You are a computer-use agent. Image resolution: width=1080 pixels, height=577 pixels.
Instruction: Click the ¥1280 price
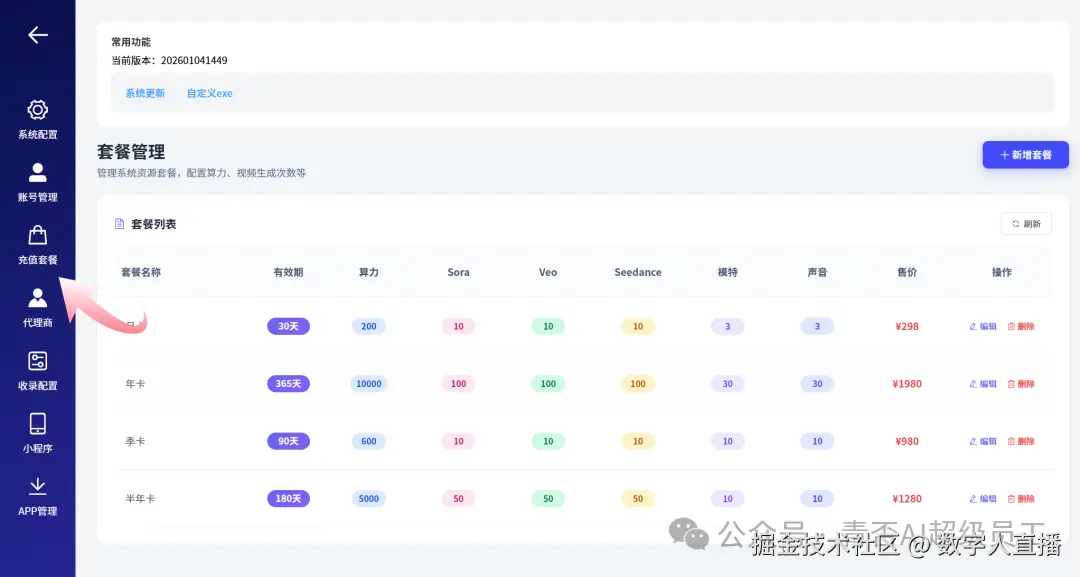(906, 499)
